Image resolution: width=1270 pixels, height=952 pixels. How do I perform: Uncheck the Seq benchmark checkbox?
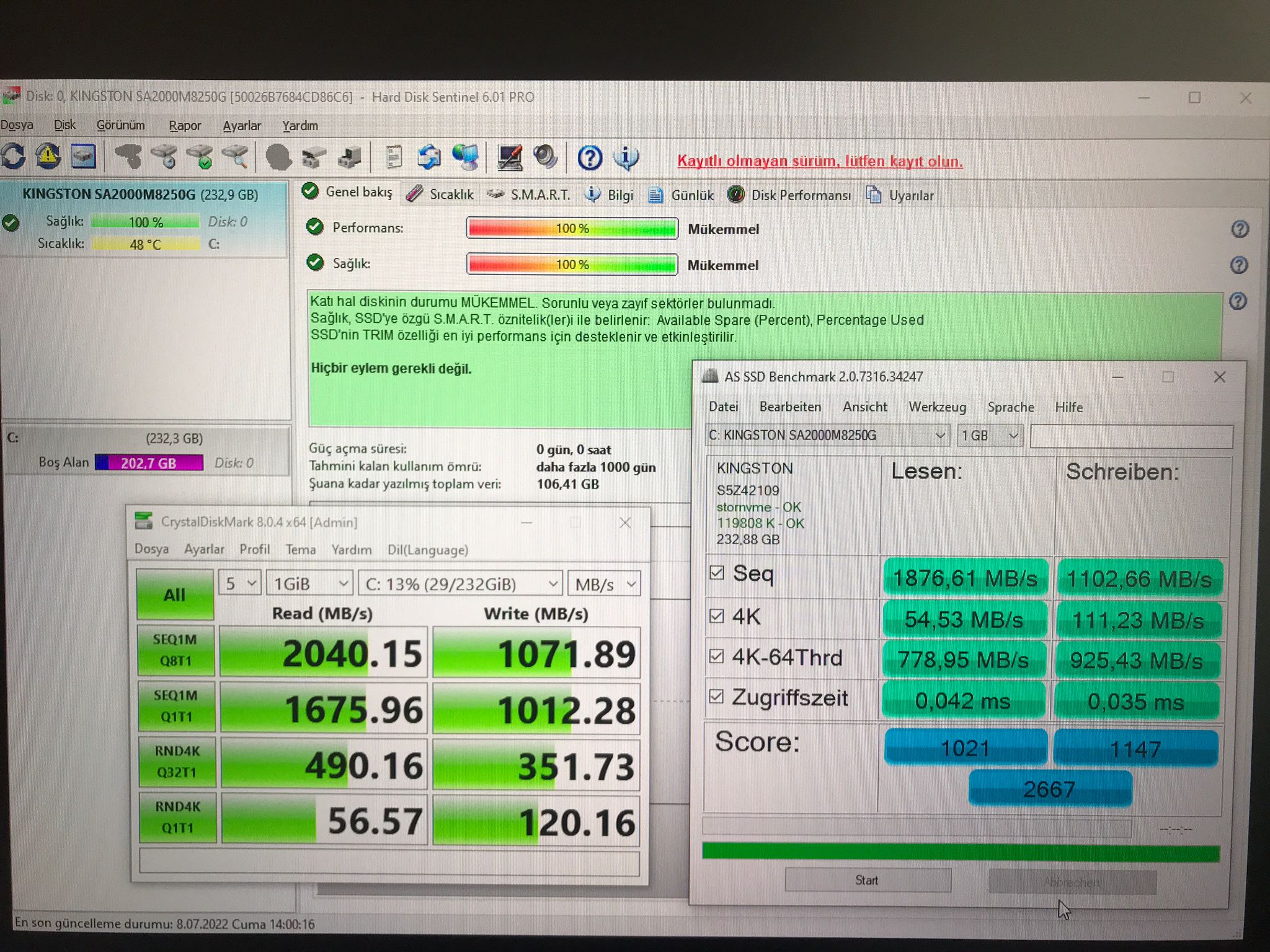717,573
